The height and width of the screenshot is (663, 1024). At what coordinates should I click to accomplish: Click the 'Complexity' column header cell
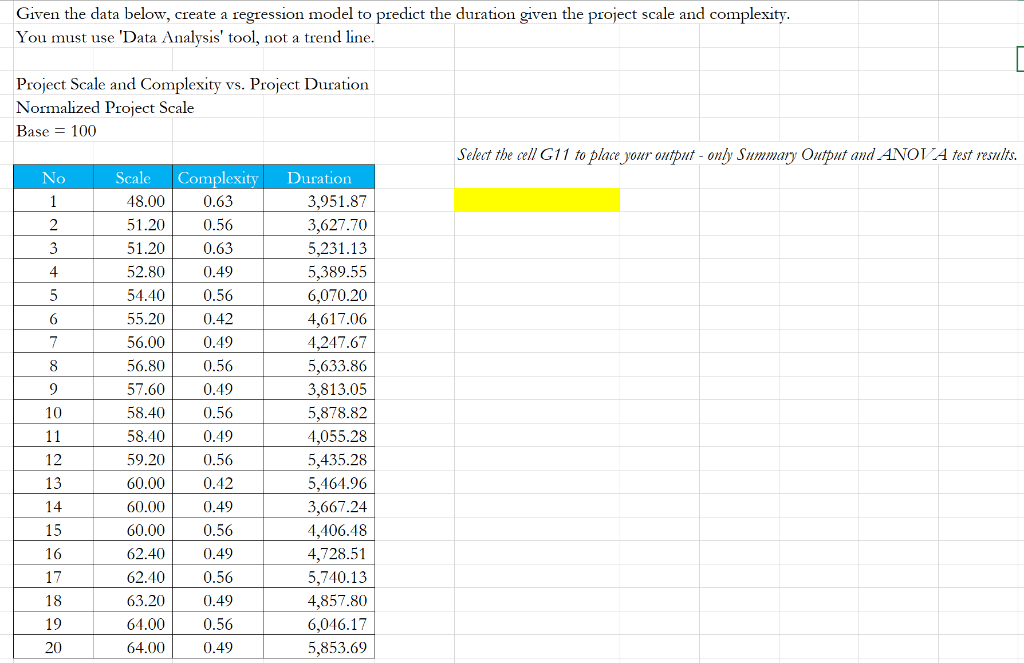pyautogui.click(x=218, y=177)
